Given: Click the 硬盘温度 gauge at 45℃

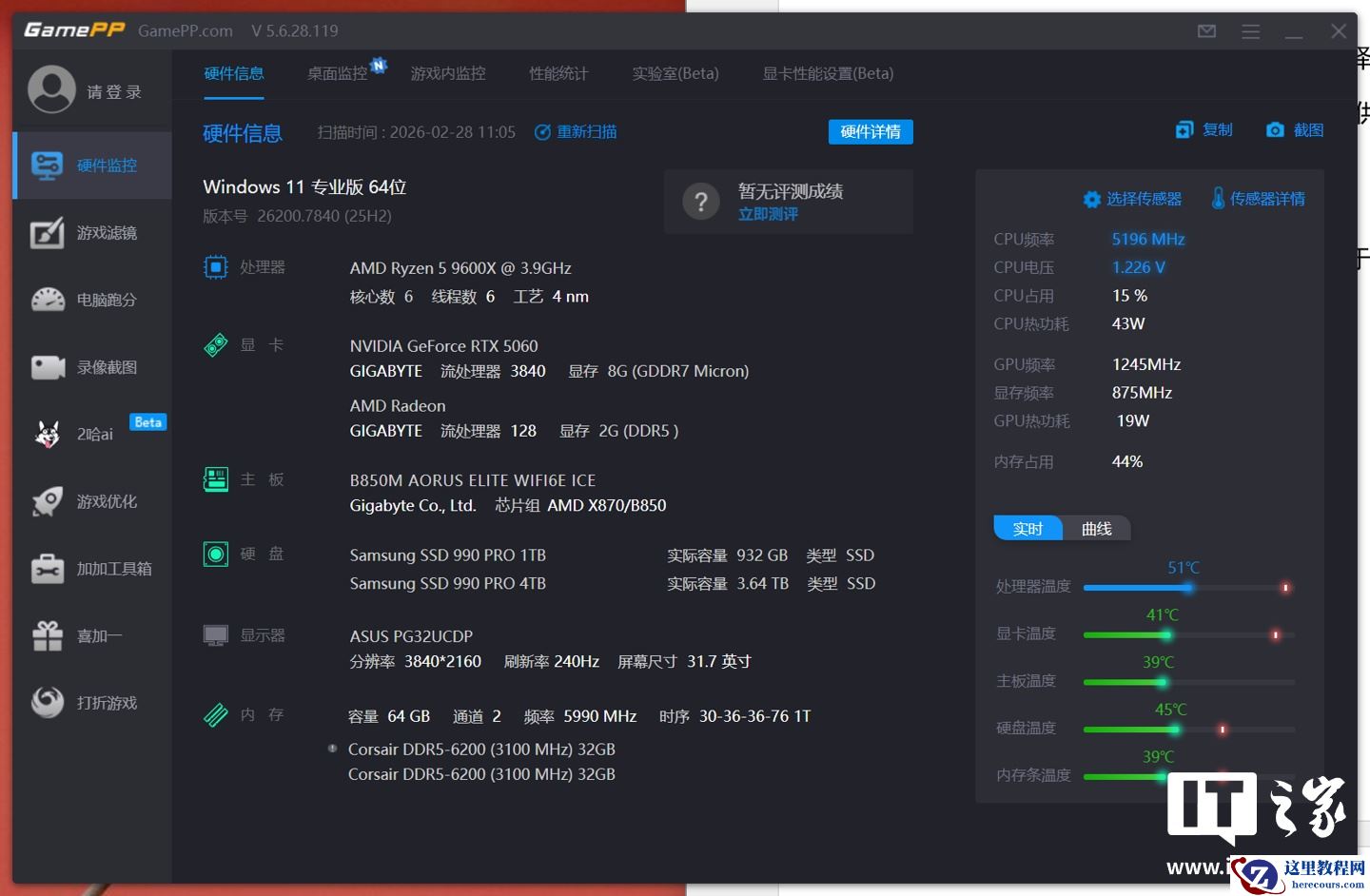Looking at the screenshot, I should pos(1189,730).
